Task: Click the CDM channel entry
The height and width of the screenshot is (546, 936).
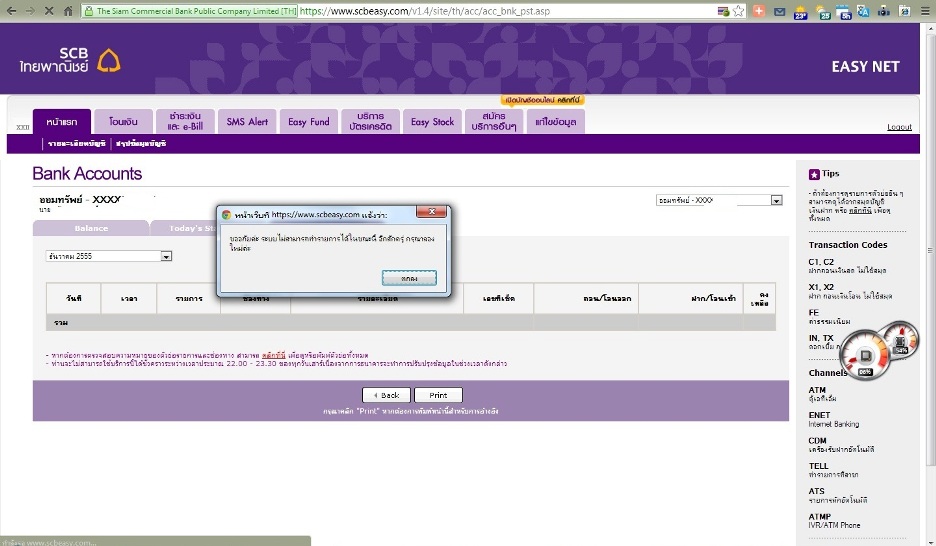Action: (841, 445)
